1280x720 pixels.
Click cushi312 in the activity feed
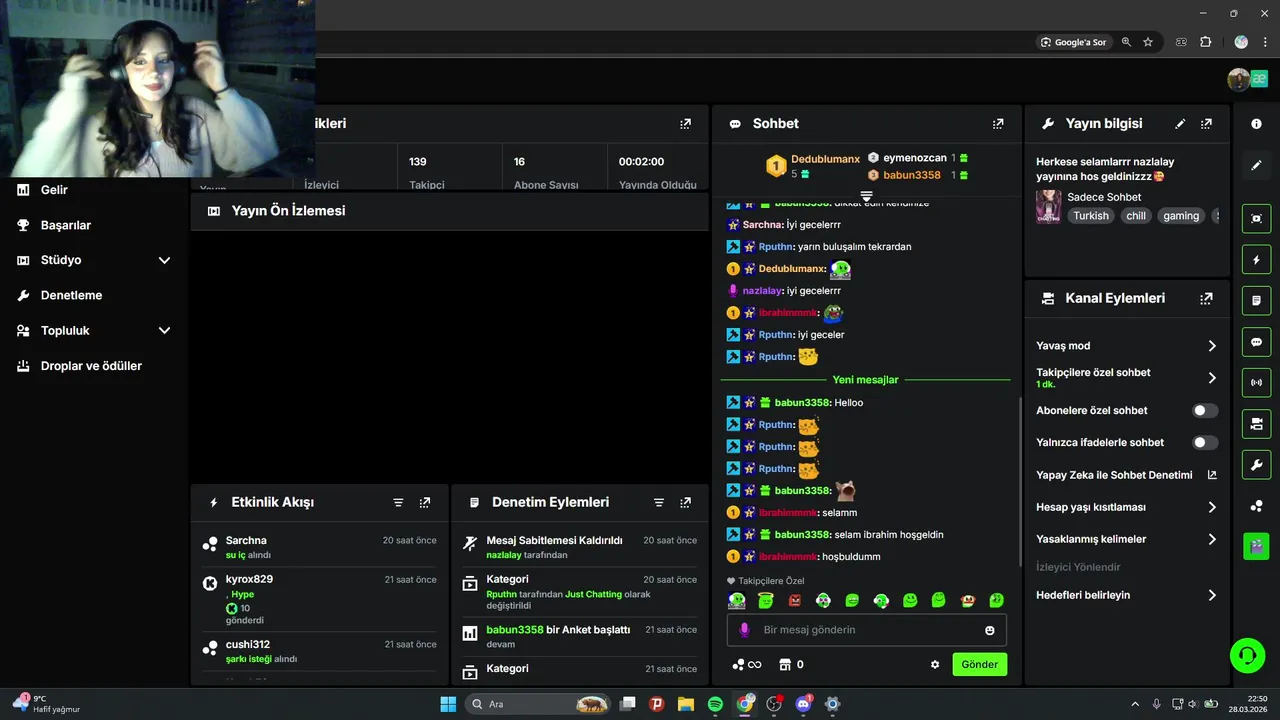(x=248, y=645)
